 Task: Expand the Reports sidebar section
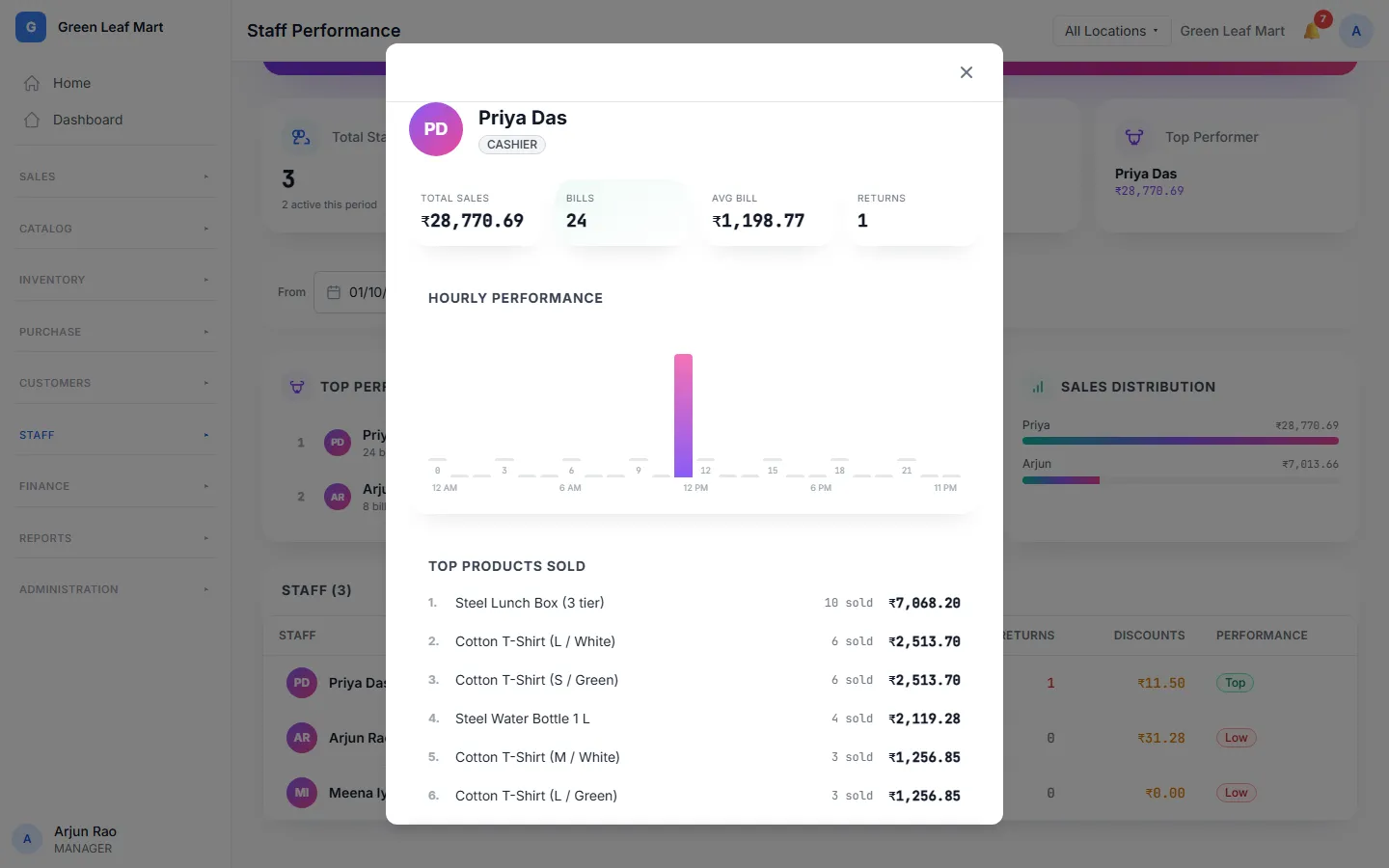click(116, 538)
